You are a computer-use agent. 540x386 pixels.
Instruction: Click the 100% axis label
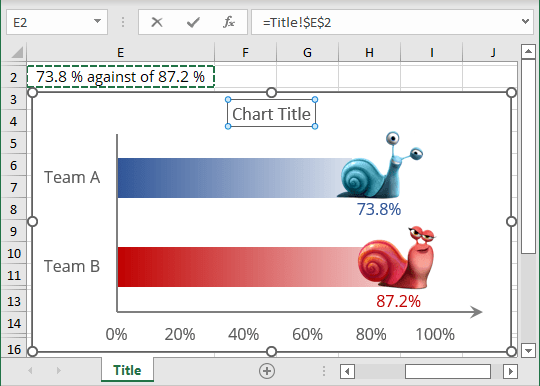tap(435, 334)
